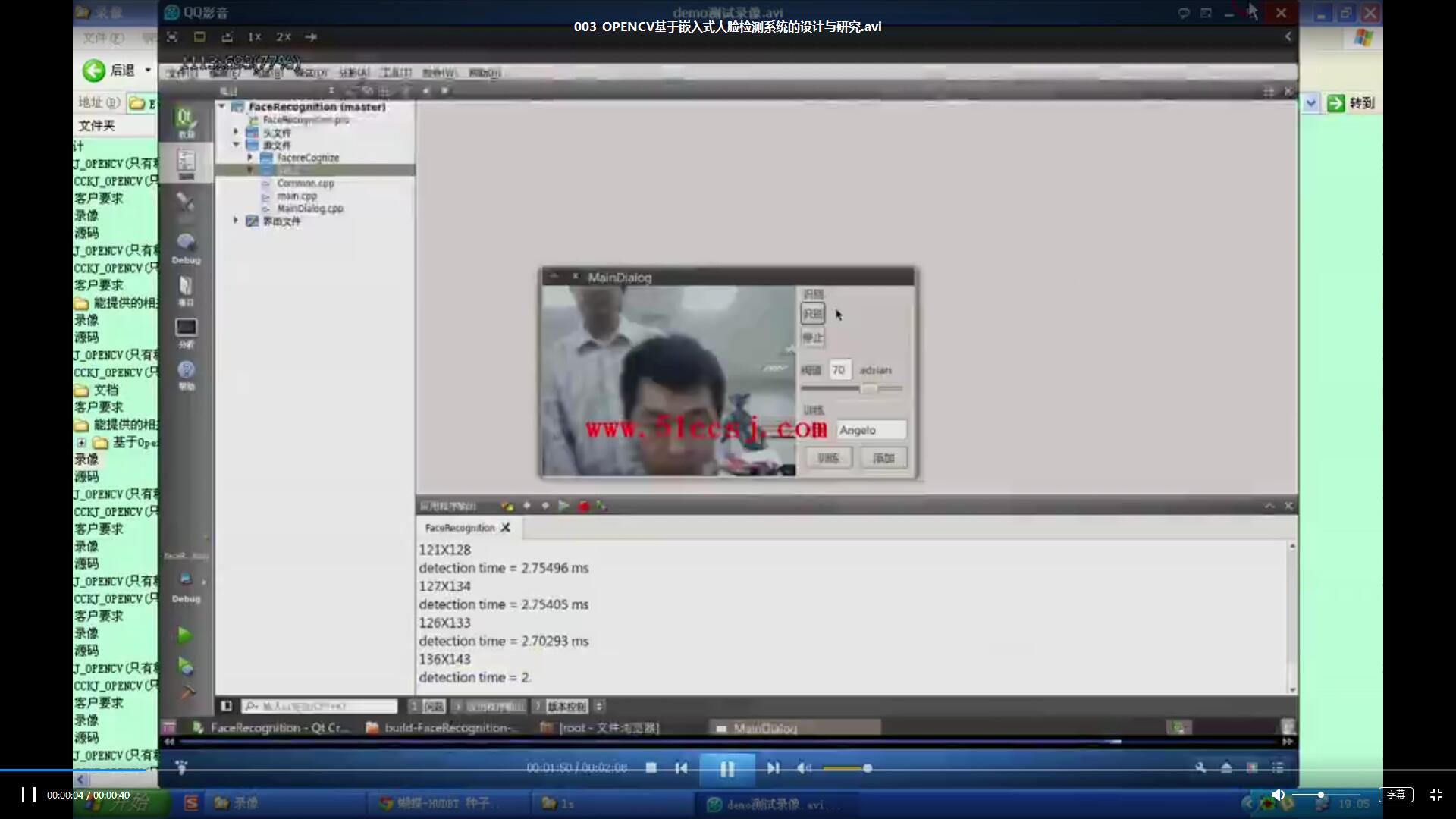
Task: Mute QQ影音 via its speaker icon
Action: pos(804,768)
